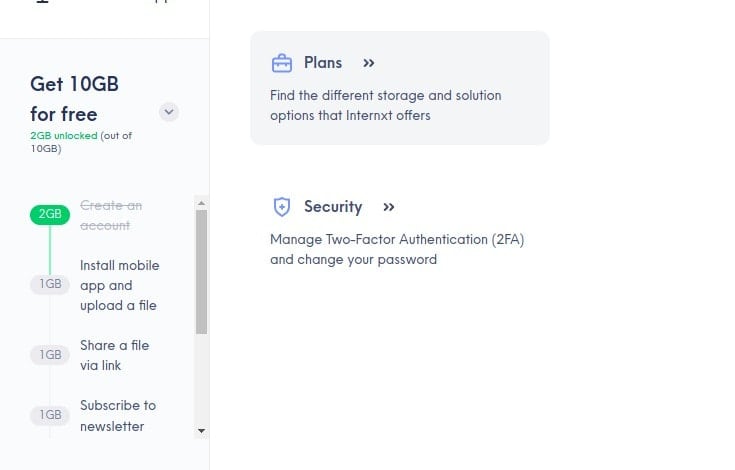Collapse the Get 10GB for free panel

pos(169,112)
